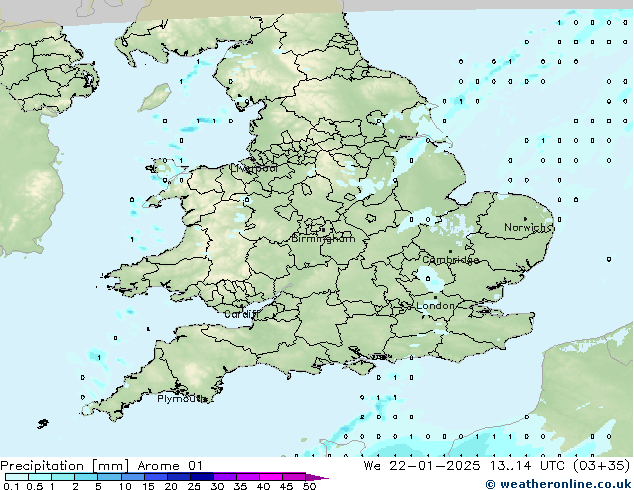Click the Plymouth city label
Image resolution: width=634 pixels, height=490 pixels.
click(182, 399)
